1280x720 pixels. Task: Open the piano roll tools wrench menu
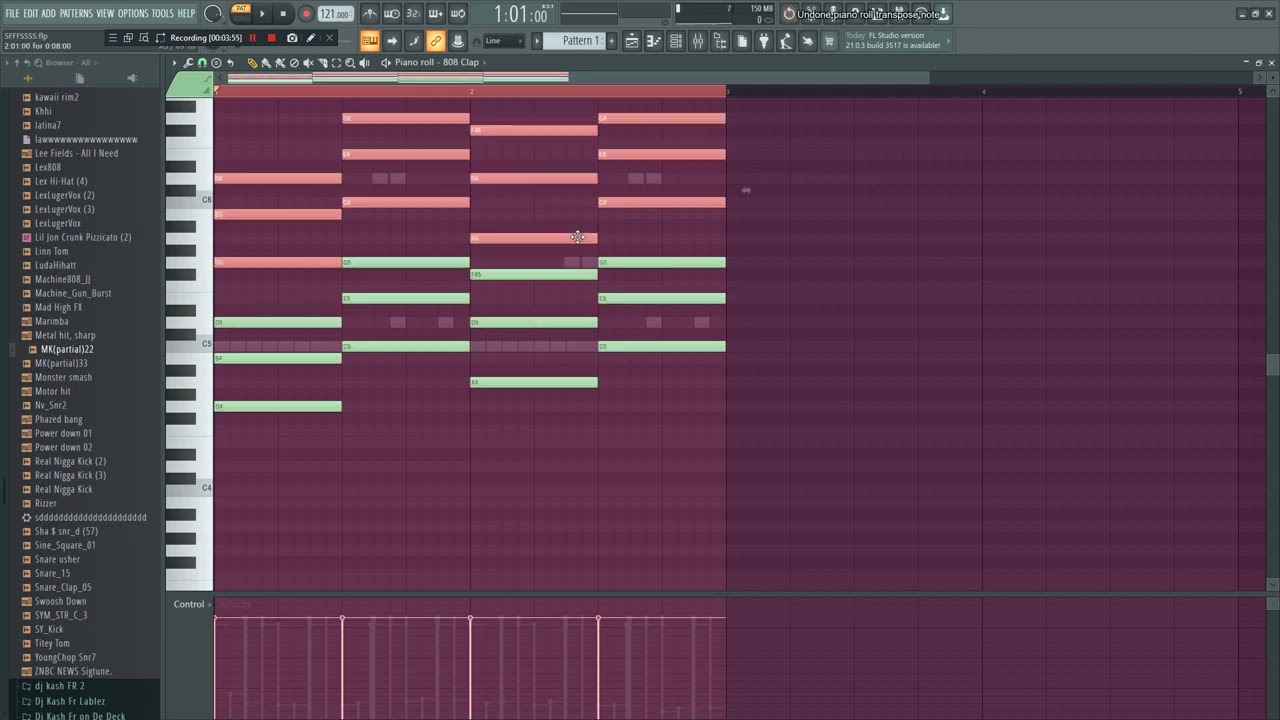pyautogui.click(x=187, y=63)
